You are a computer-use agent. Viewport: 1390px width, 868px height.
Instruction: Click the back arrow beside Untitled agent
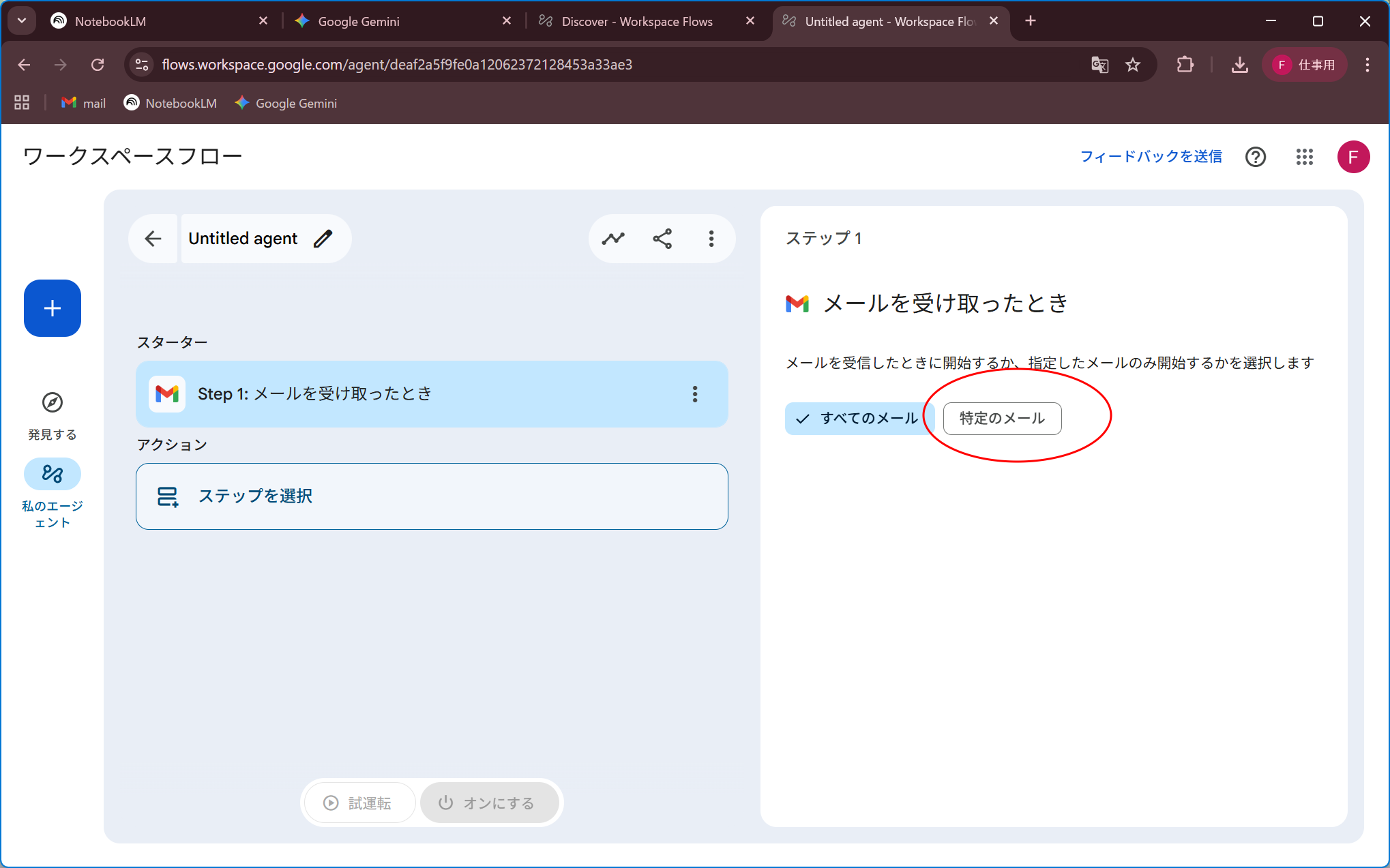(153, 239)
